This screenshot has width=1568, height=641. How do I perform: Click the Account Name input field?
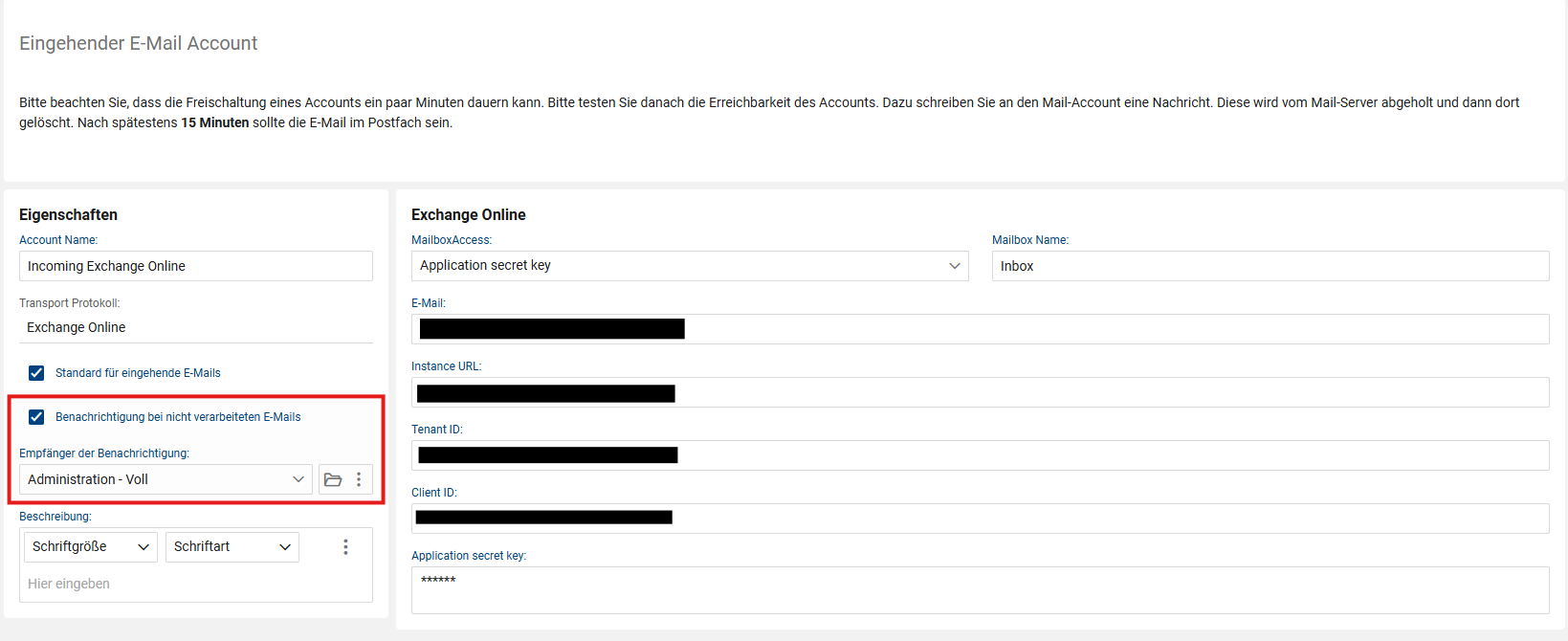196,266
